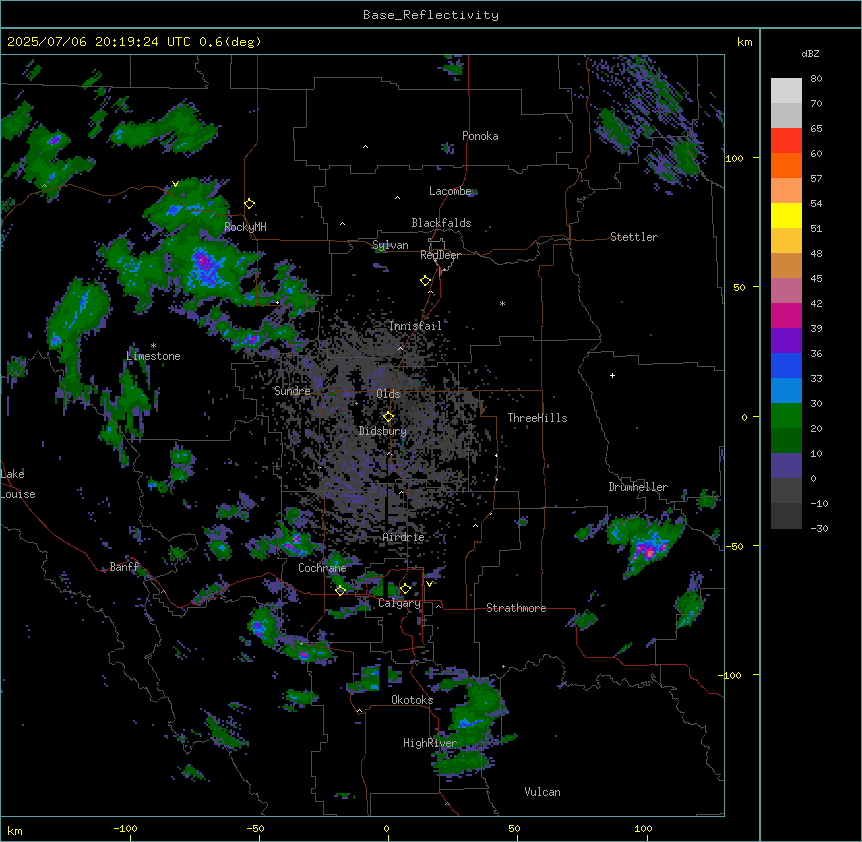Click the Limestone map label

pyautogui.click(x=153, y=356)
